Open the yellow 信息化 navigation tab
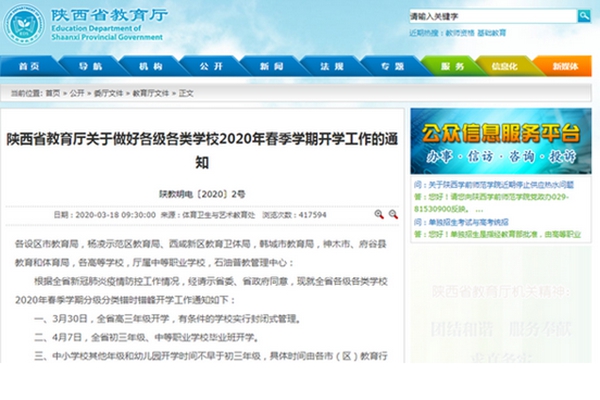The image size is (600, 400). pyautogui.click(x=504, y=66)
